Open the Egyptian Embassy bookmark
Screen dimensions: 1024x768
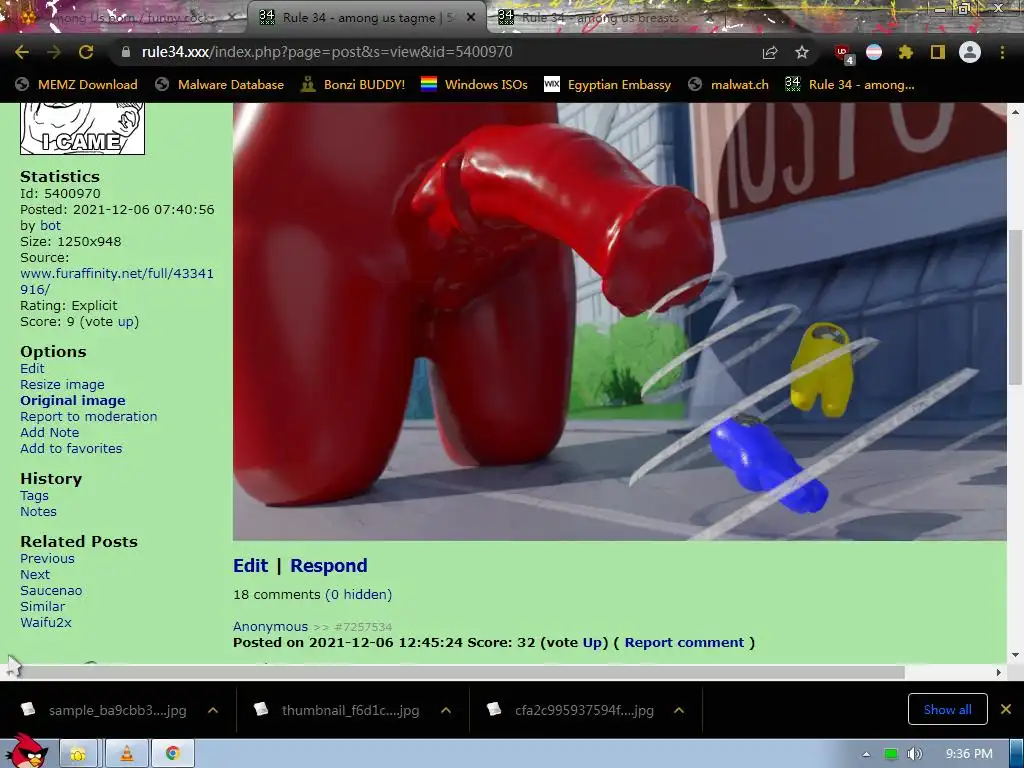(x=607, y=84)
